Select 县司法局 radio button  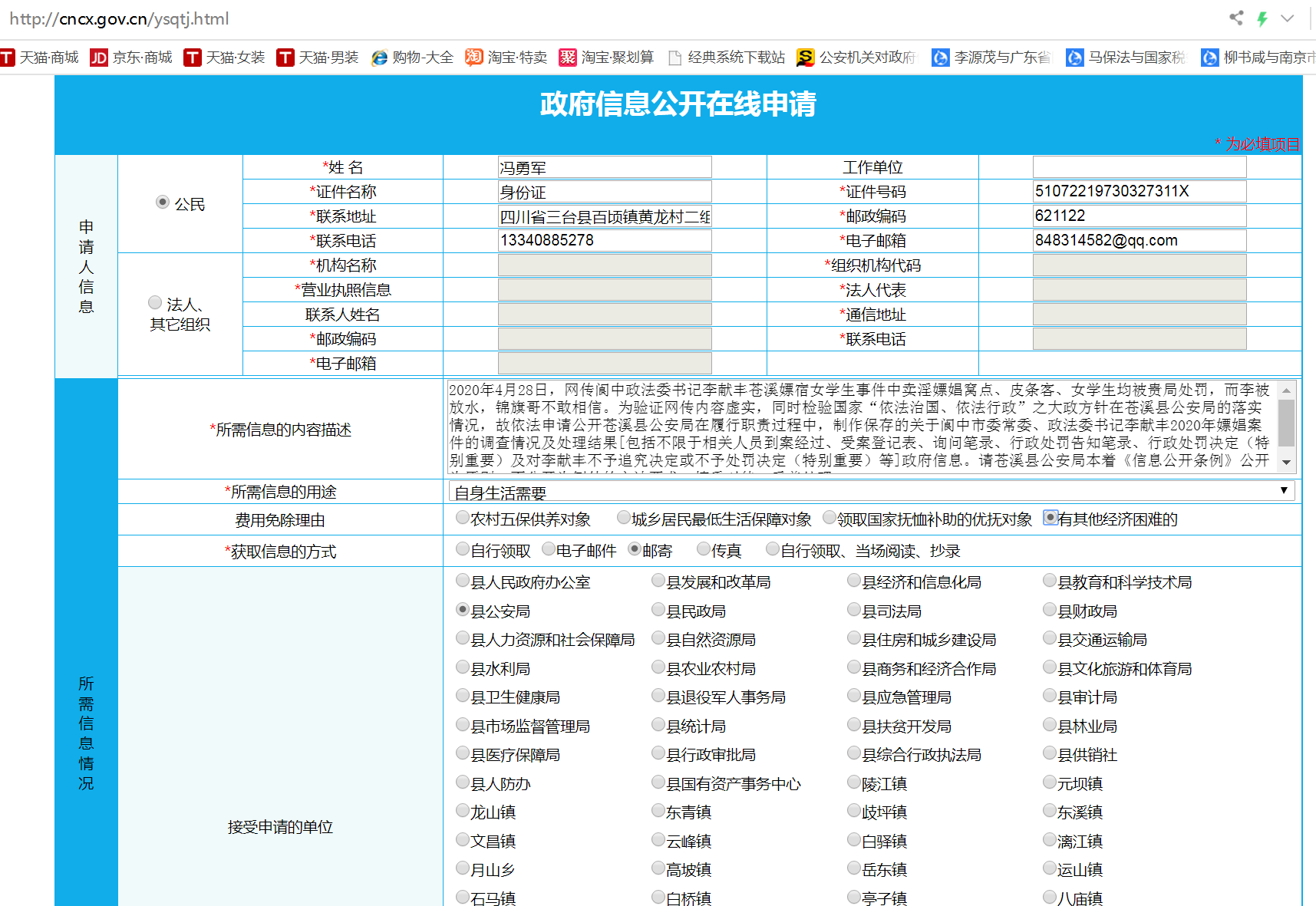pyautogui.click(x=854, y=609)
